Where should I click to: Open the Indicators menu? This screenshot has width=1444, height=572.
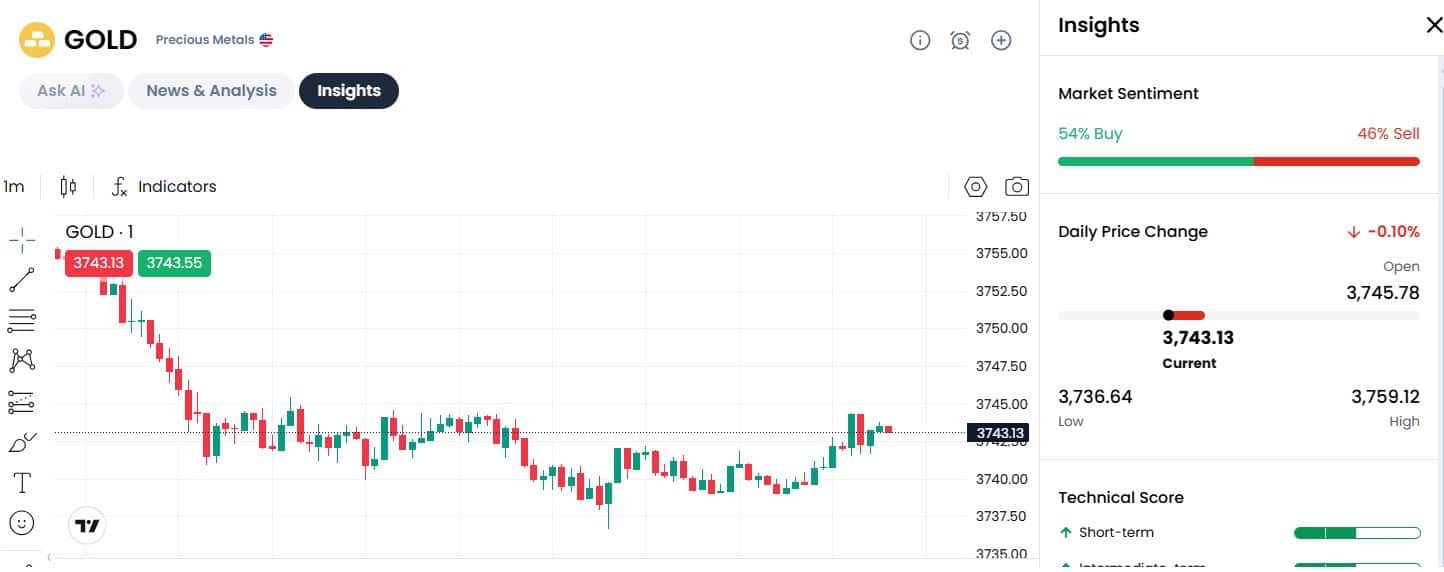[x=164, y=187]
